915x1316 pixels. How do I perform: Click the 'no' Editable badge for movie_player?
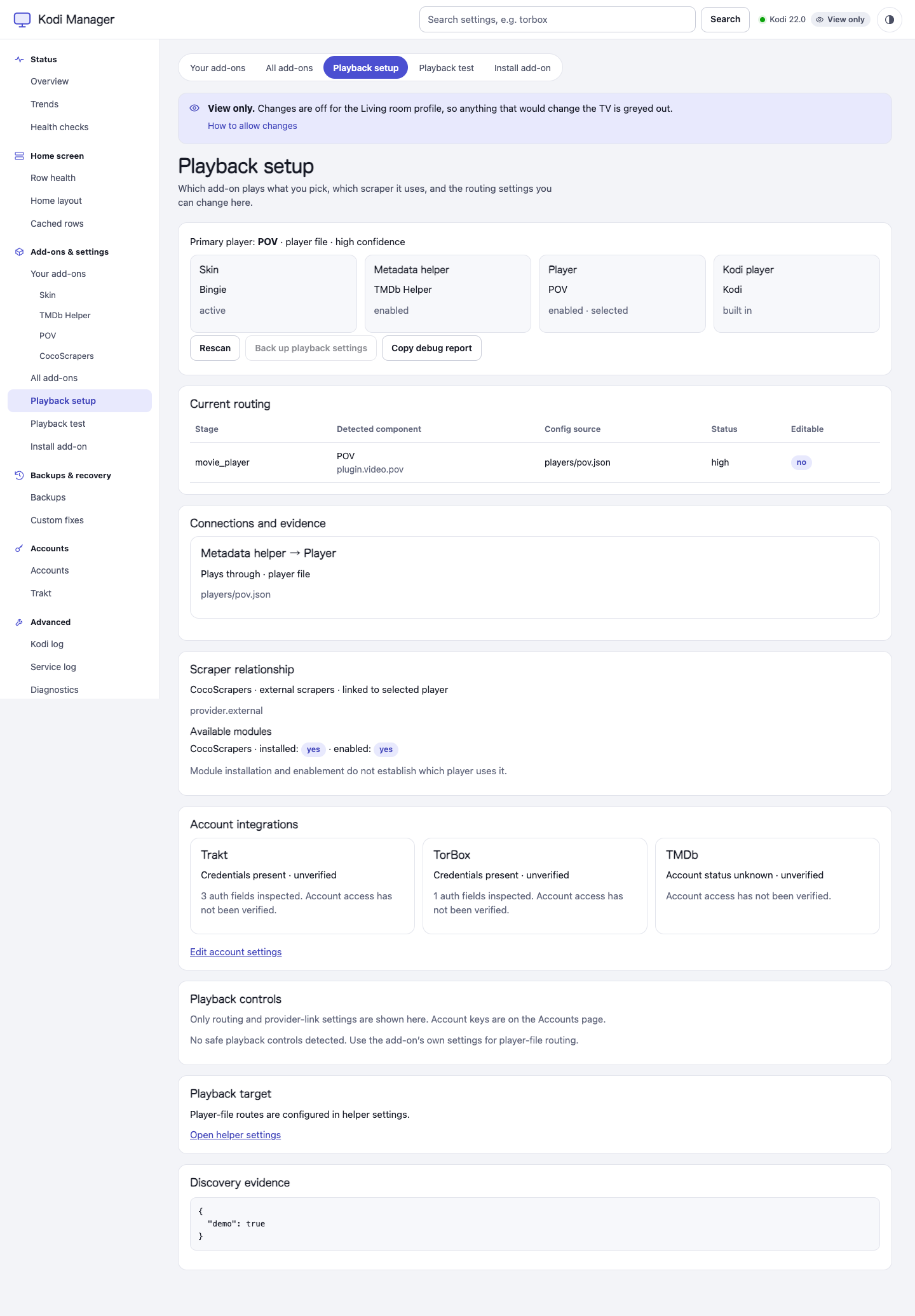(x=801, y=462)
